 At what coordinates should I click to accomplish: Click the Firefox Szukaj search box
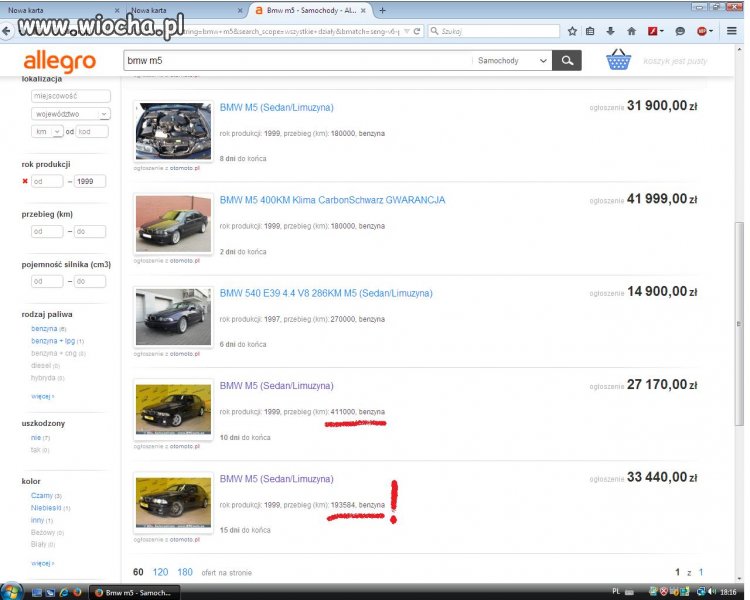[494, 31]
